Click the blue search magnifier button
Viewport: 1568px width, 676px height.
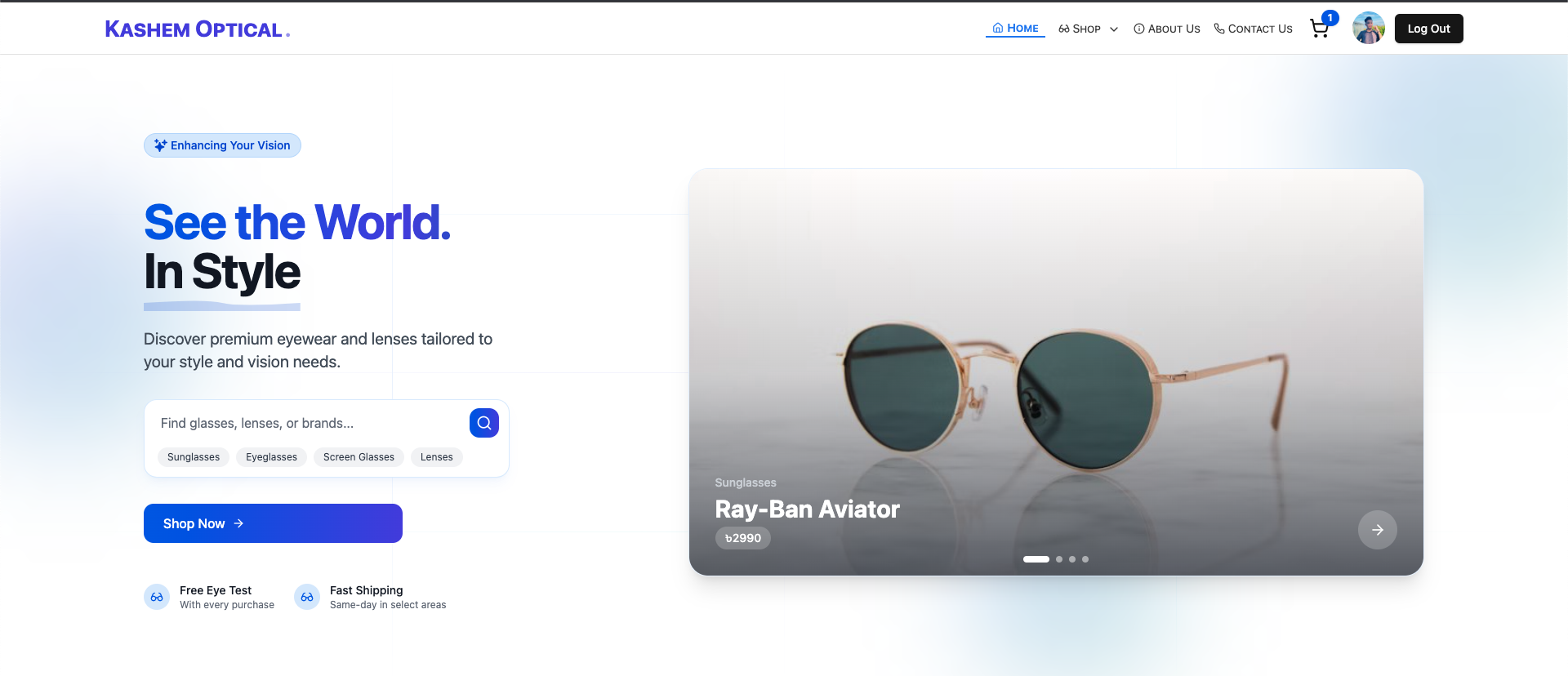pyautogui.click(x=484, y=423)
